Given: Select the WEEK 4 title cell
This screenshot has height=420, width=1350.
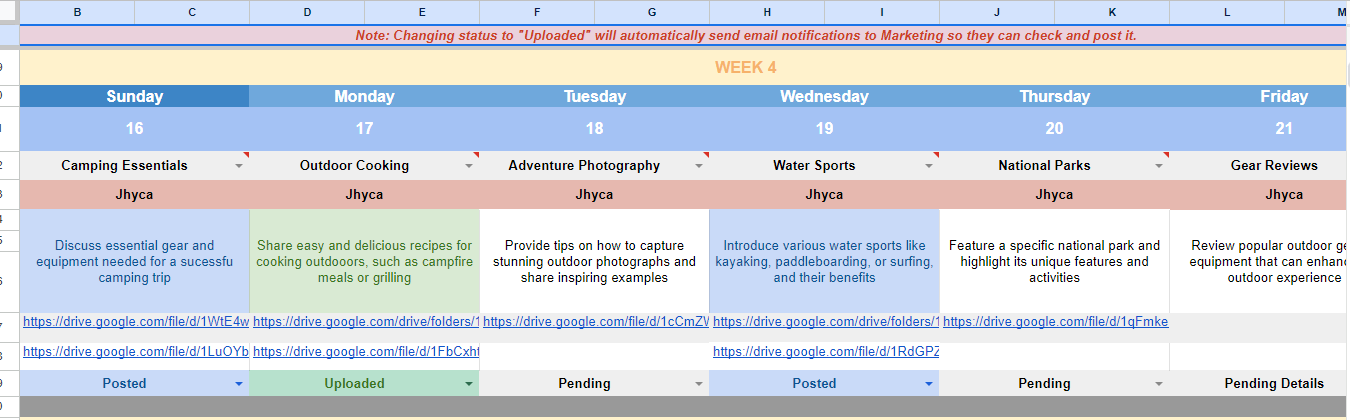Looking at the screenshot, I should click(745, 68).
